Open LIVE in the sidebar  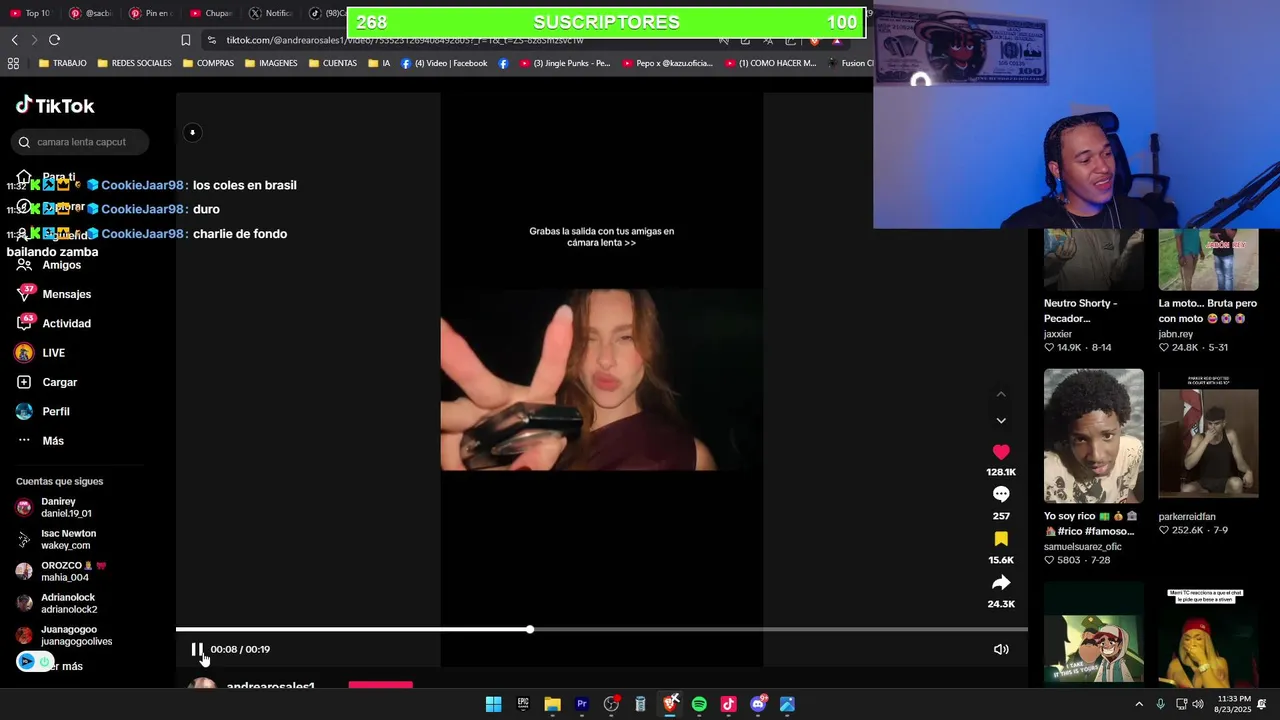[41, 353]
